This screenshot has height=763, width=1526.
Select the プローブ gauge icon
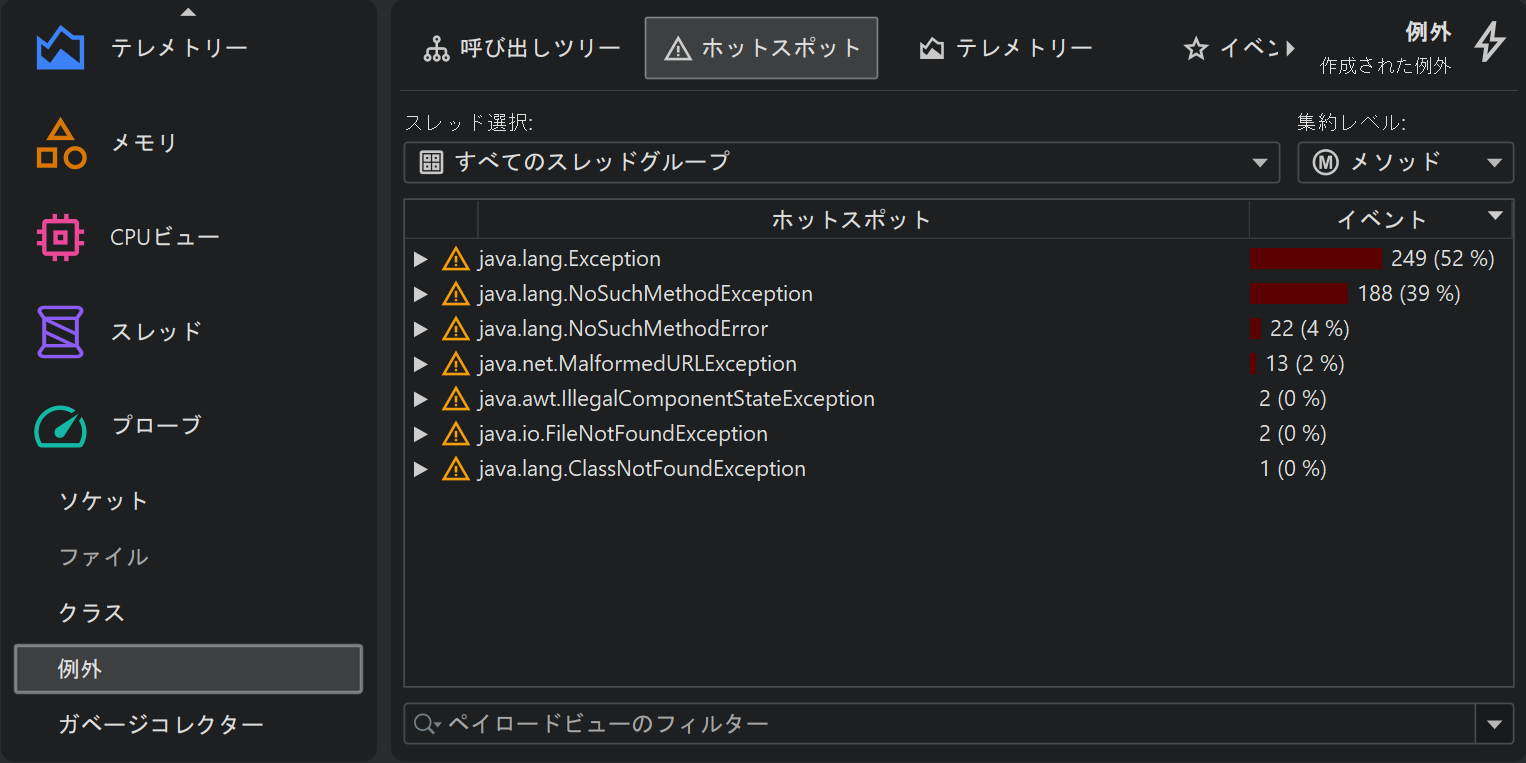pos(60,426)
